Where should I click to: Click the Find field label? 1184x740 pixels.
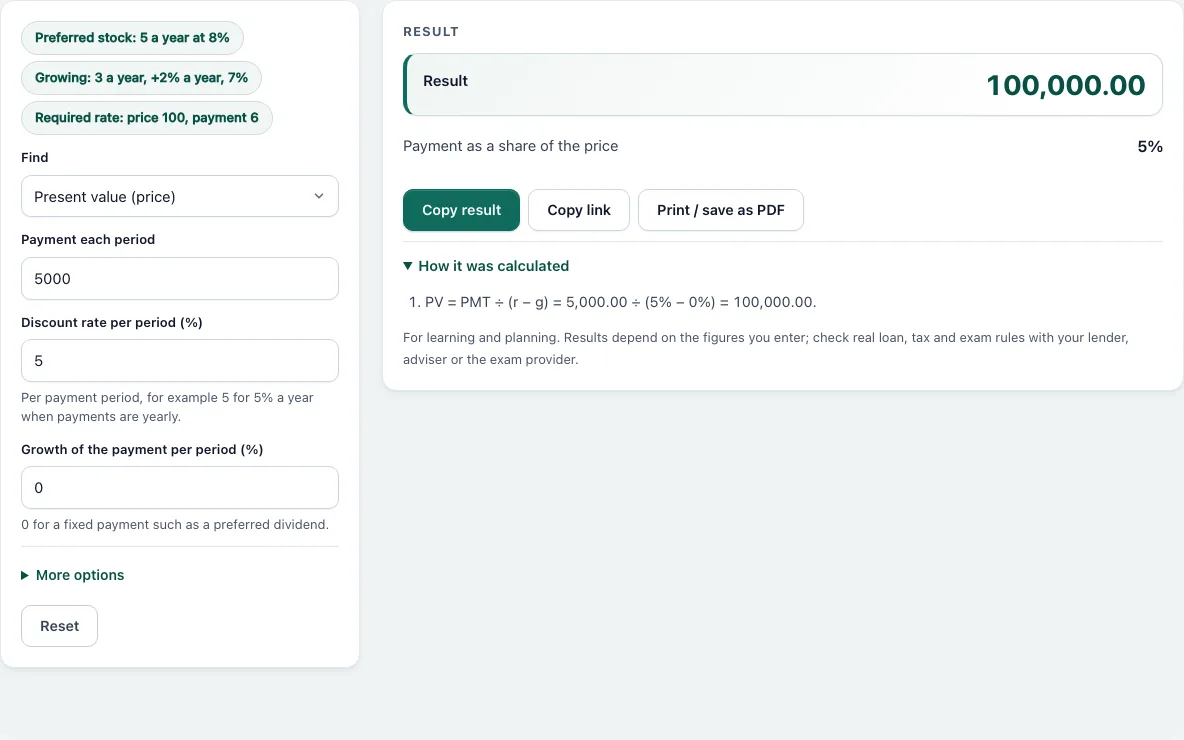point(35,157)
